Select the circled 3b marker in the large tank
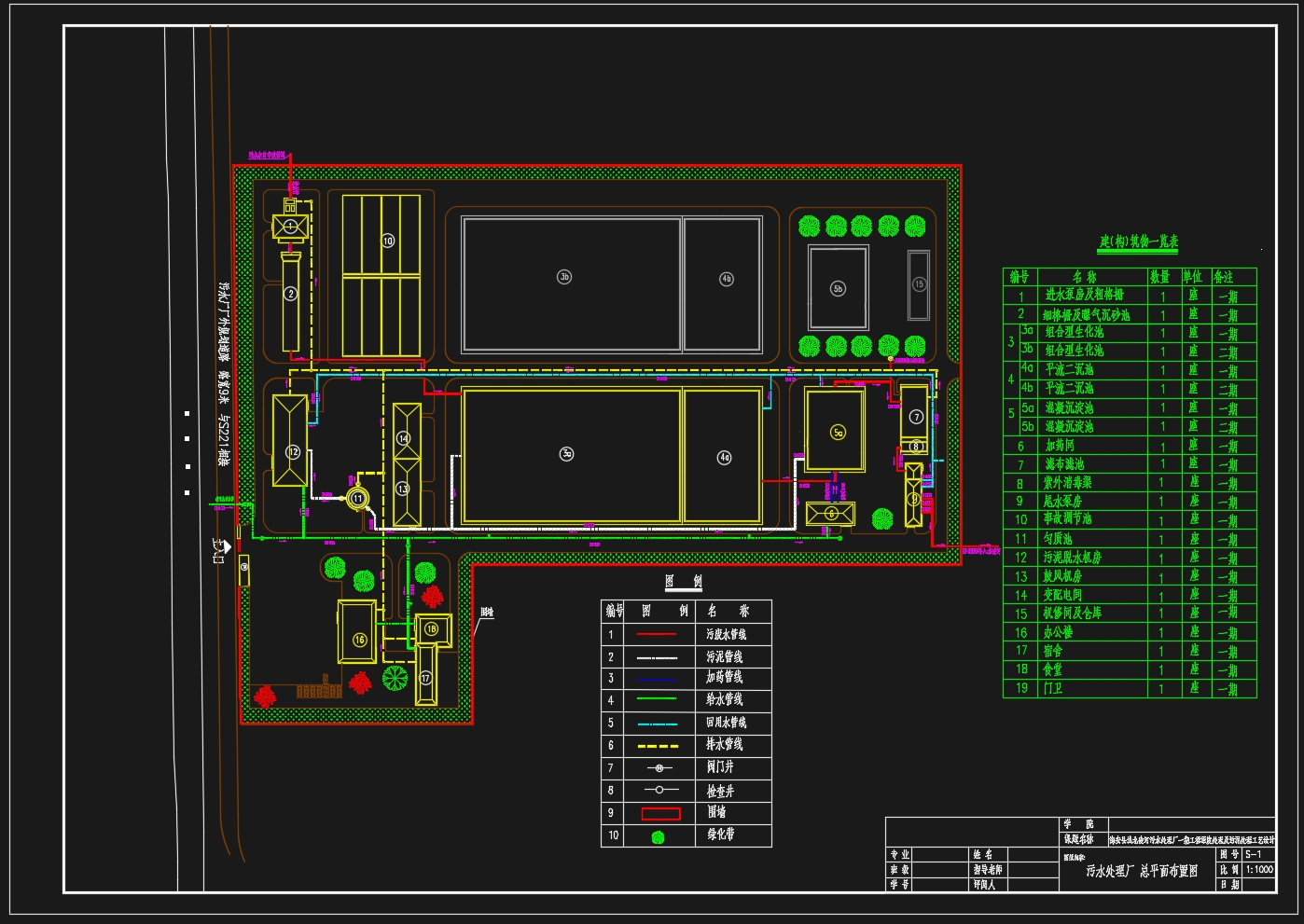Screen dimensions: 1304x924 [x=563, y=277]
